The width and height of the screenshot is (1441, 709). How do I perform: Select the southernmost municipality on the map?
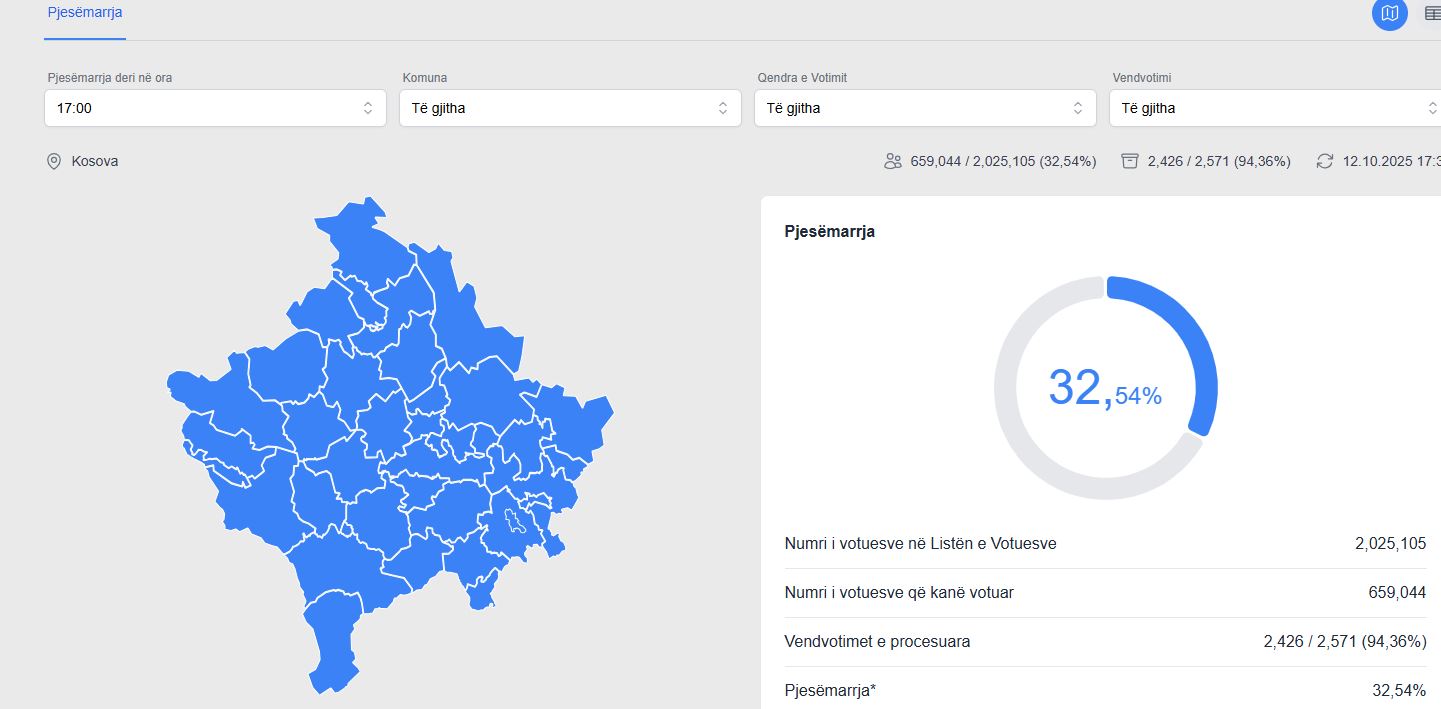[332, 640]
